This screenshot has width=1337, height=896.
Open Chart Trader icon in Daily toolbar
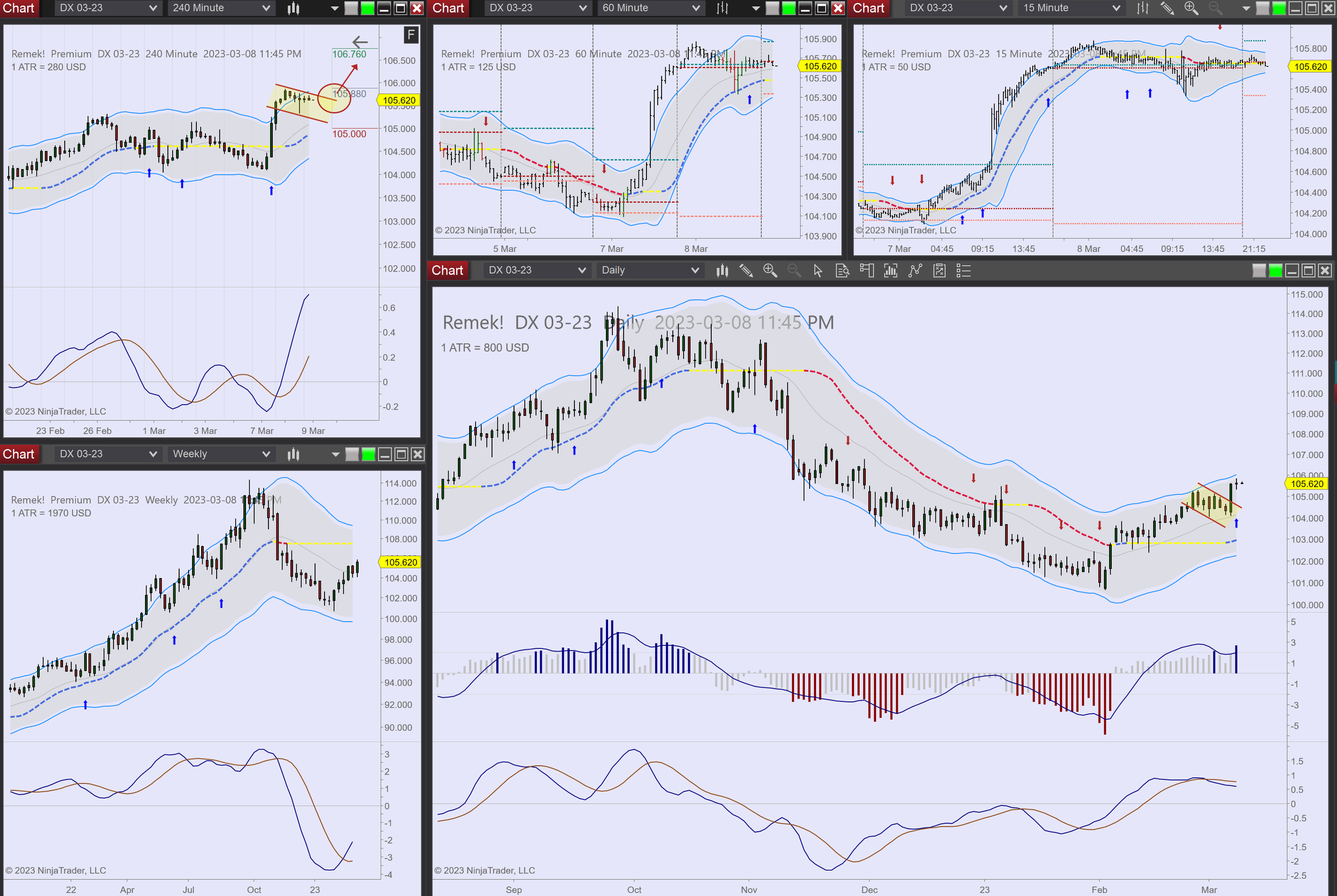click(x=866, y=271)
